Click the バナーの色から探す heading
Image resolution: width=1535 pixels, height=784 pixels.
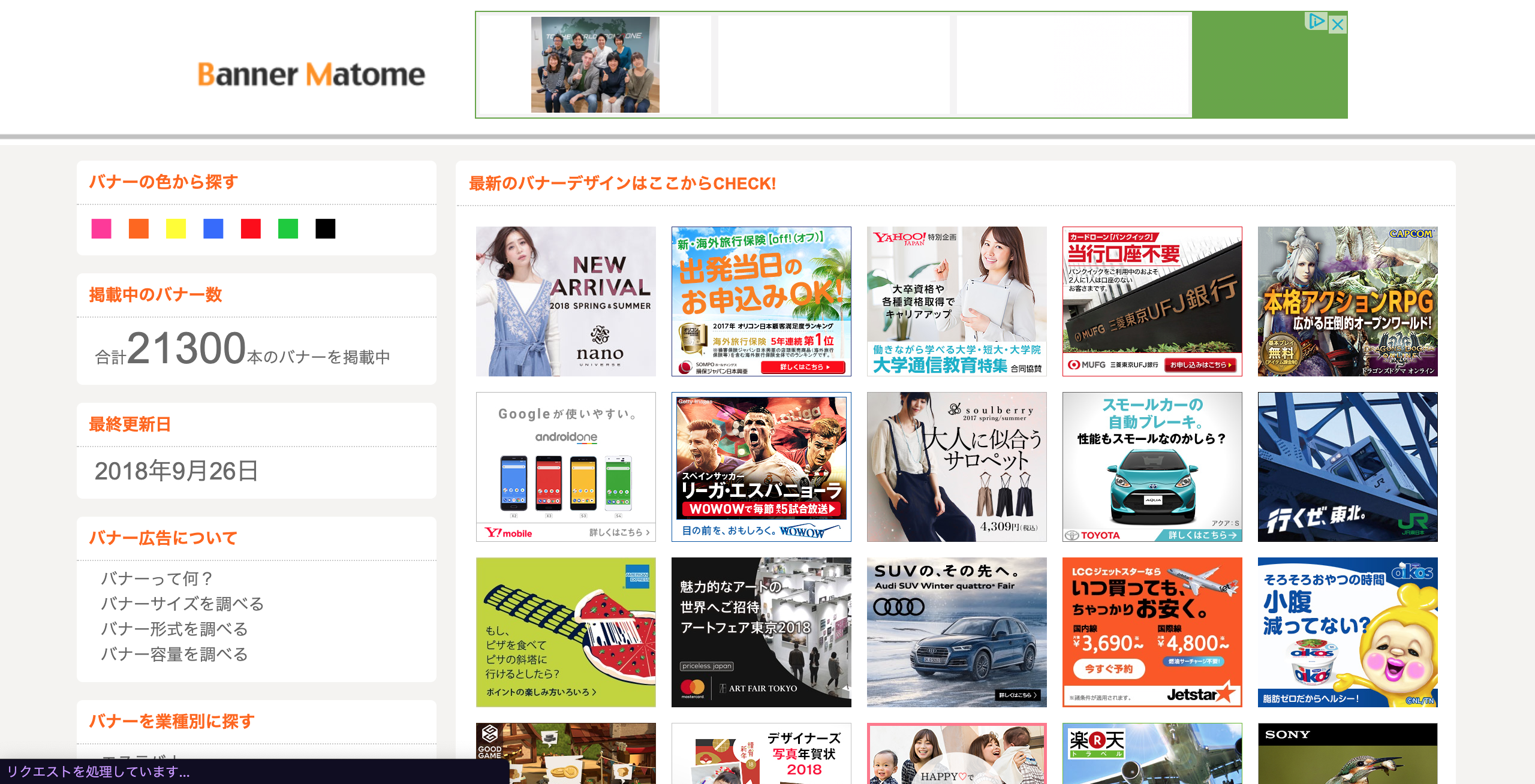164,182
